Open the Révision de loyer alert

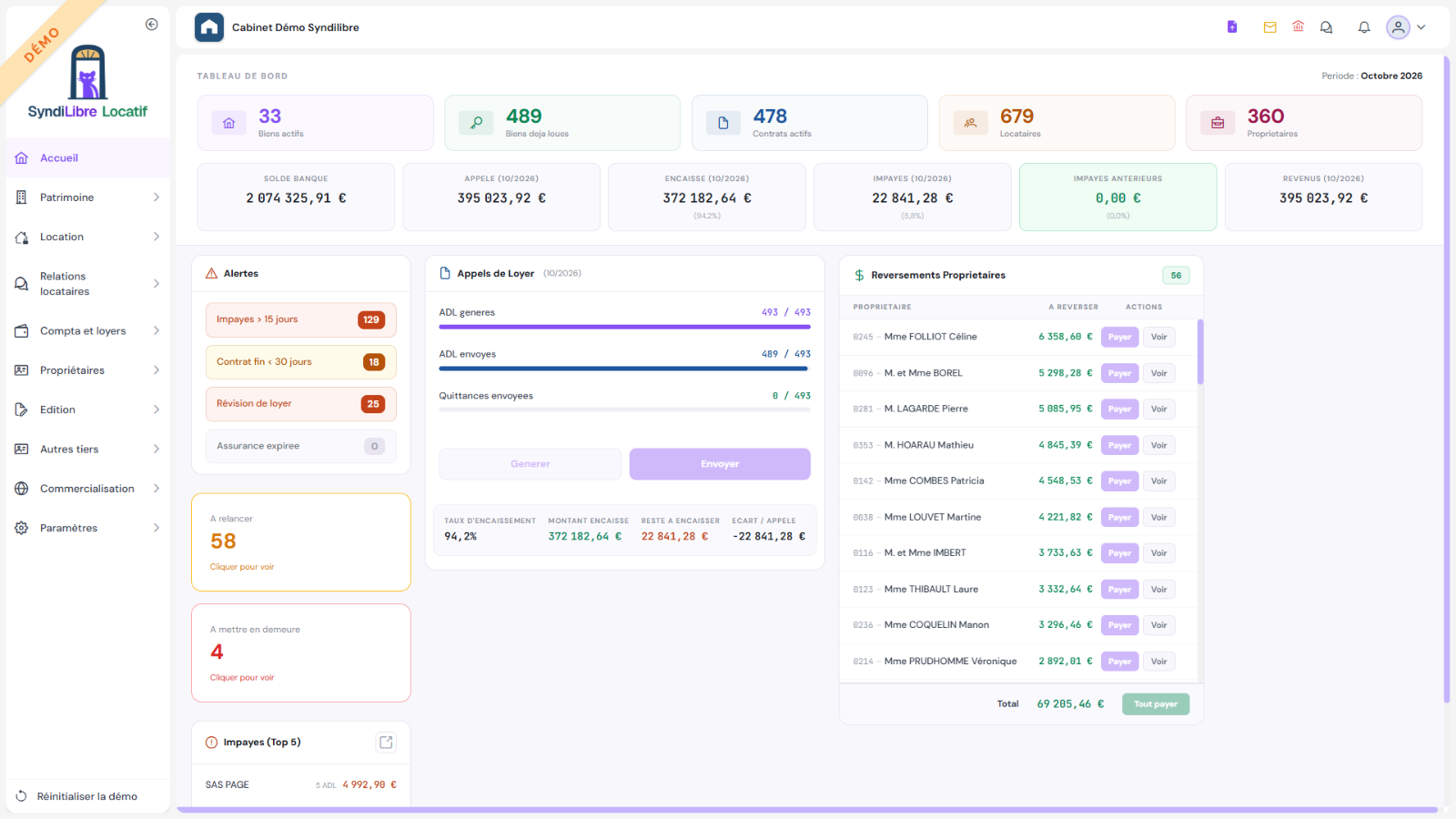301,404
